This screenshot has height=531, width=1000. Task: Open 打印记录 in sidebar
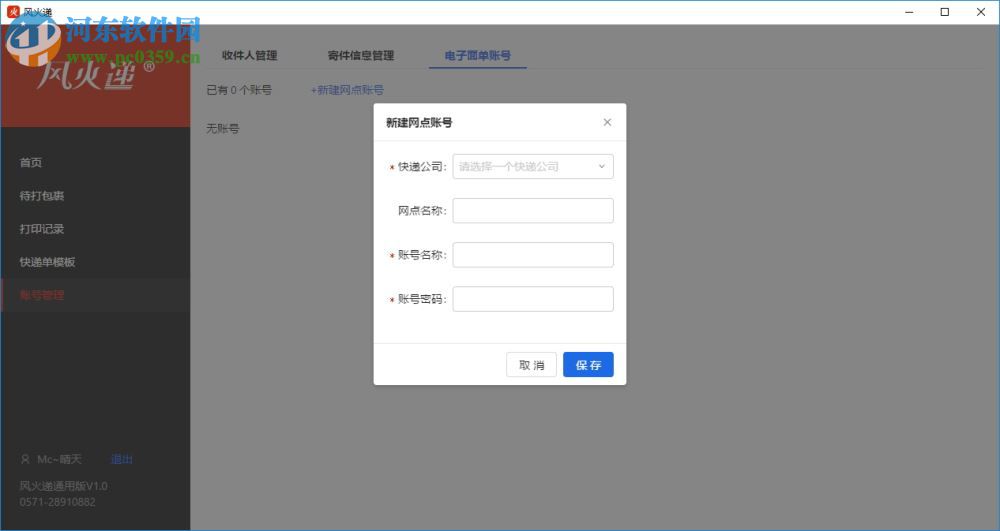coord(41,229)
